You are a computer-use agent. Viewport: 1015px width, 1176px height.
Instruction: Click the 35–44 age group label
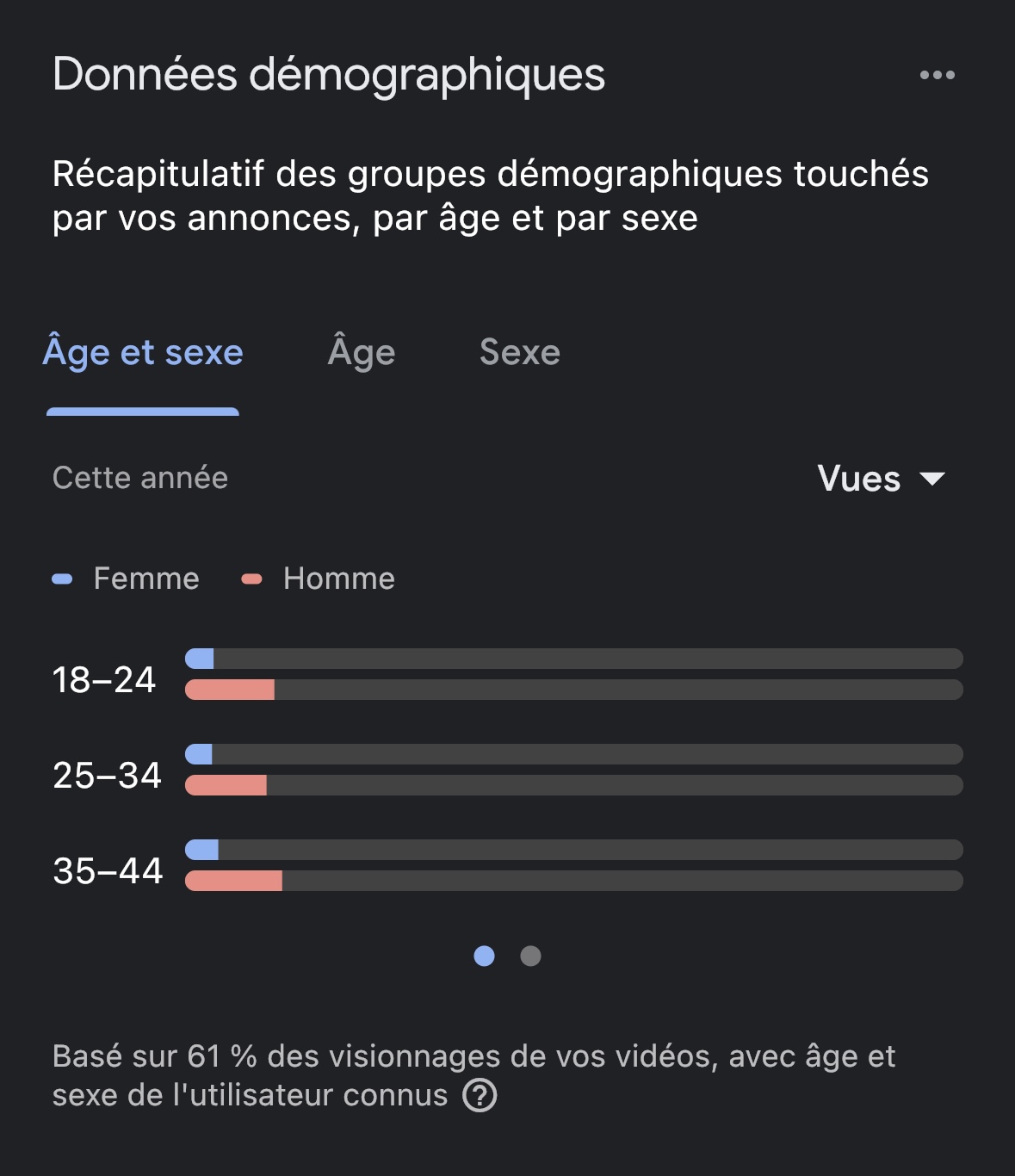point(108,870)
